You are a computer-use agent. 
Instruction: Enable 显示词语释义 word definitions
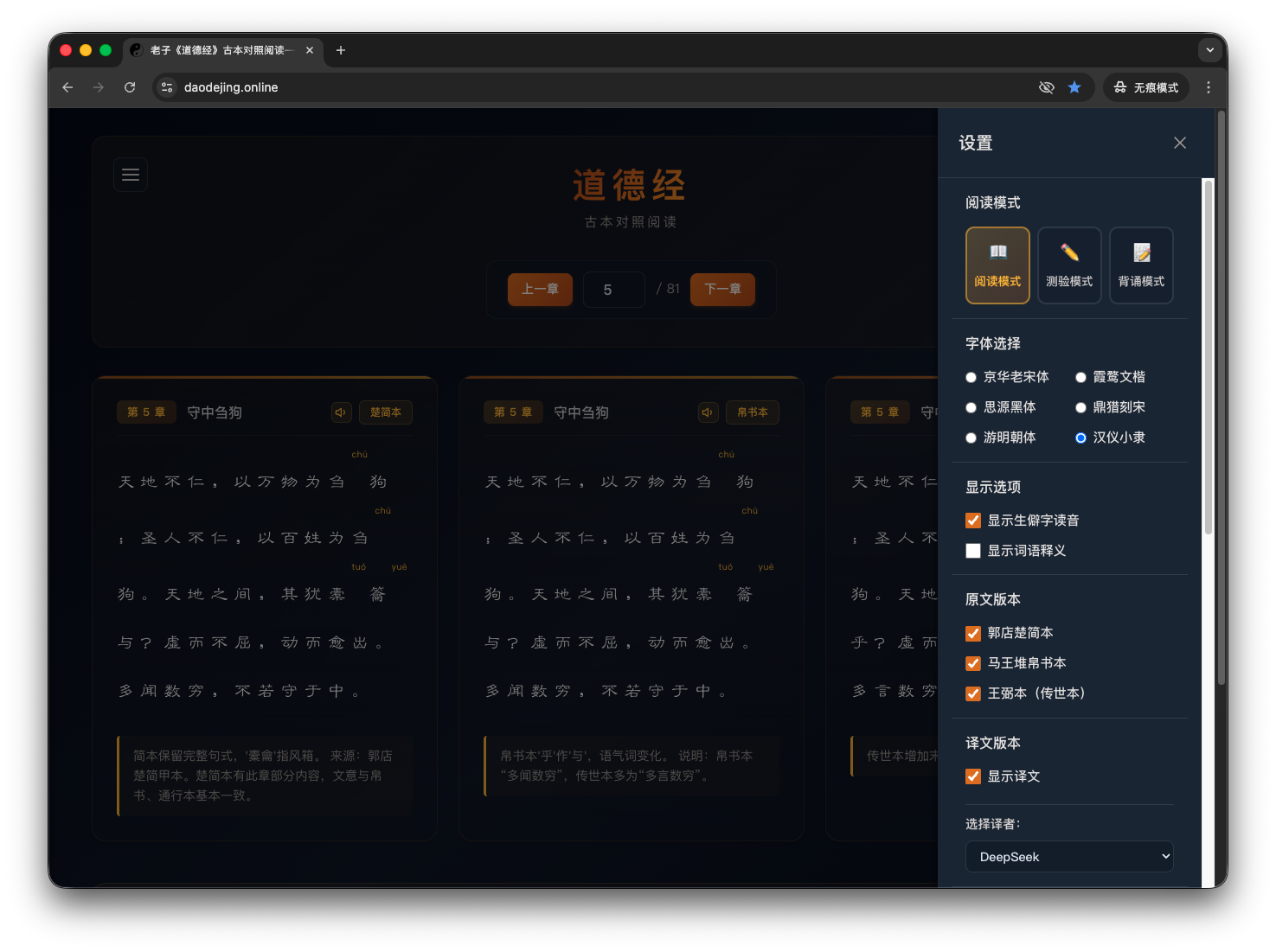pyautogui.click(x=972, y=551)
